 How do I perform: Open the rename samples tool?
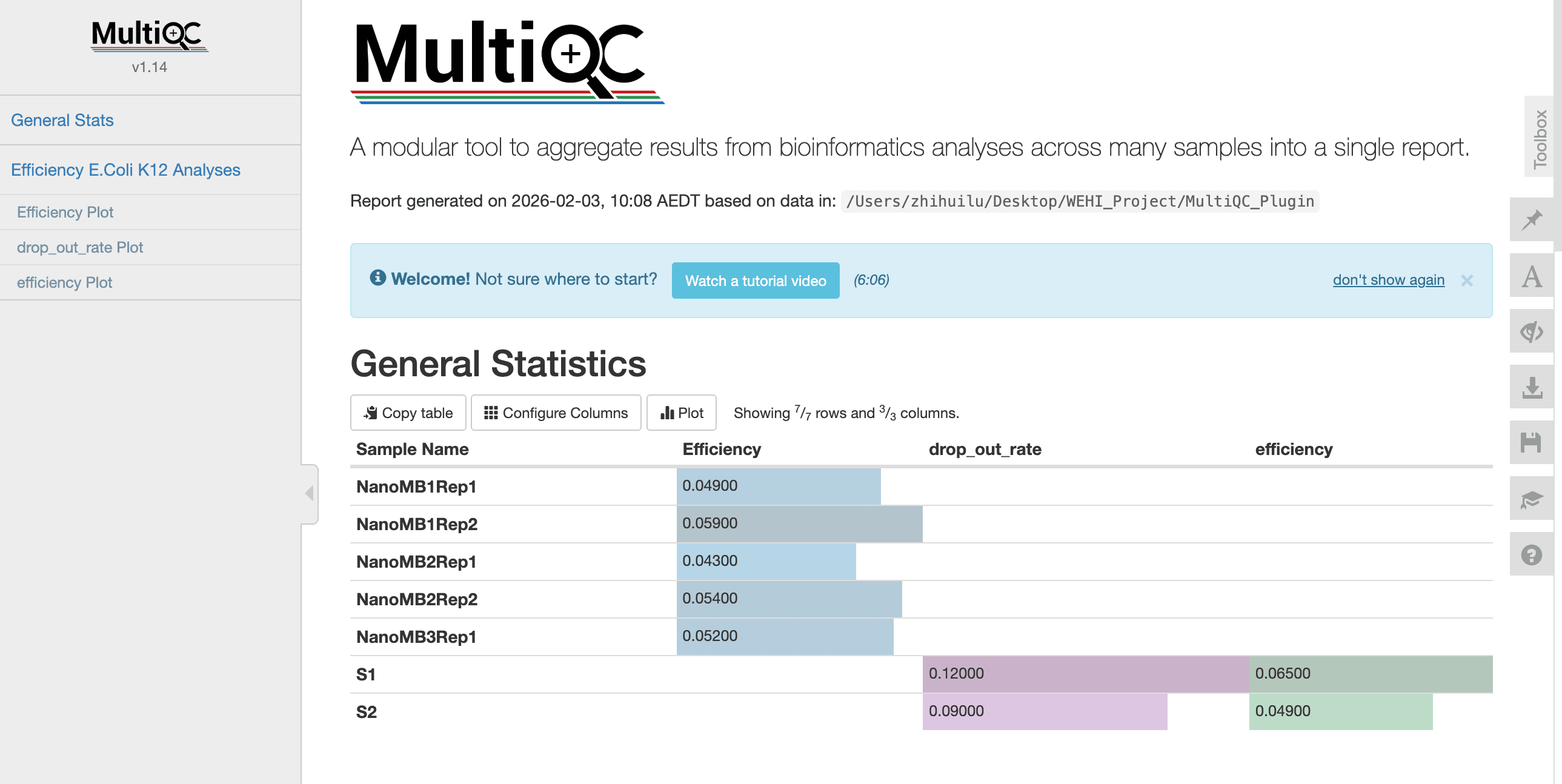1532,275
